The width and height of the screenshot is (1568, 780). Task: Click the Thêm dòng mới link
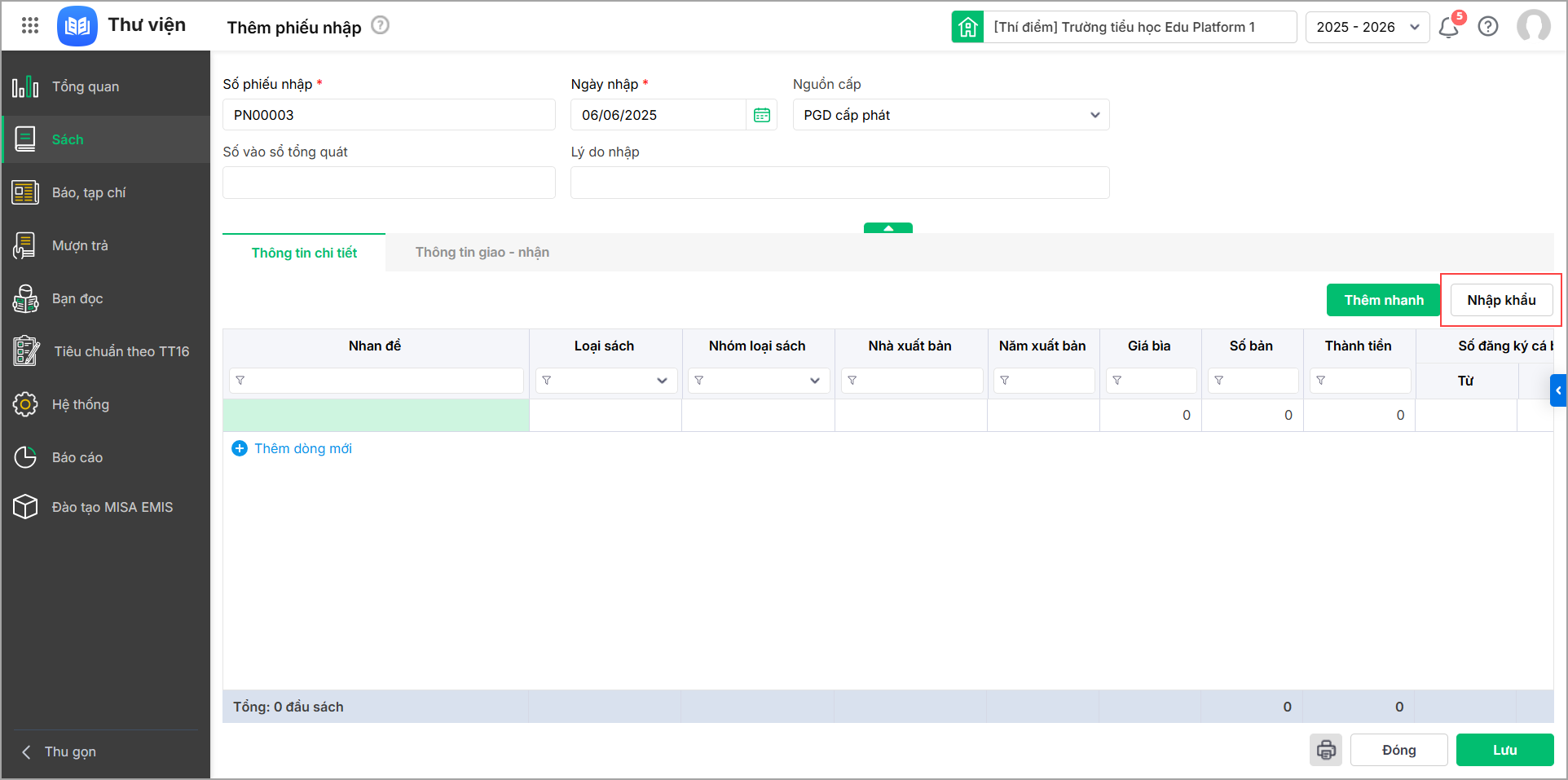[303, 448]
